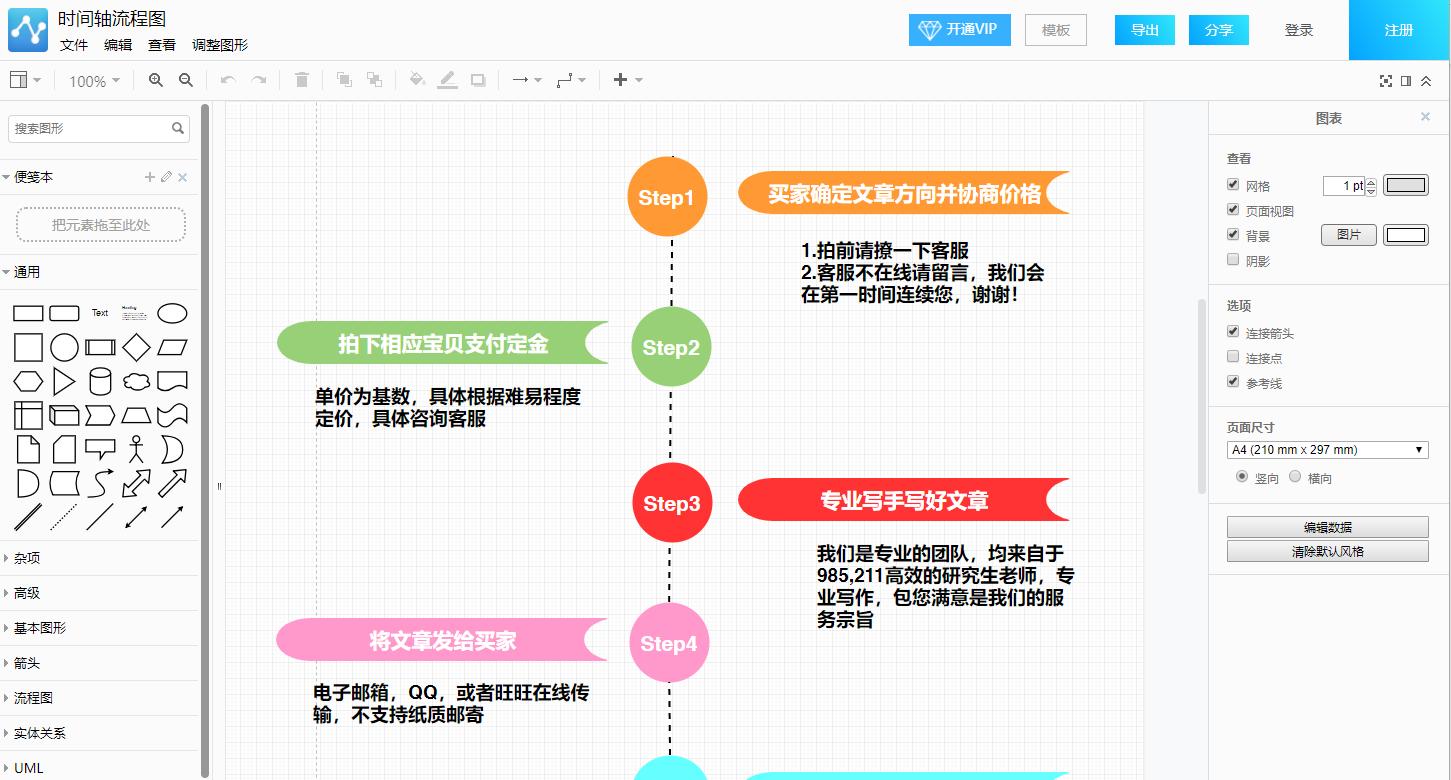Disable the 网格 checkbox
Screen dimensions: 1451x780
tap(1234, 184)
